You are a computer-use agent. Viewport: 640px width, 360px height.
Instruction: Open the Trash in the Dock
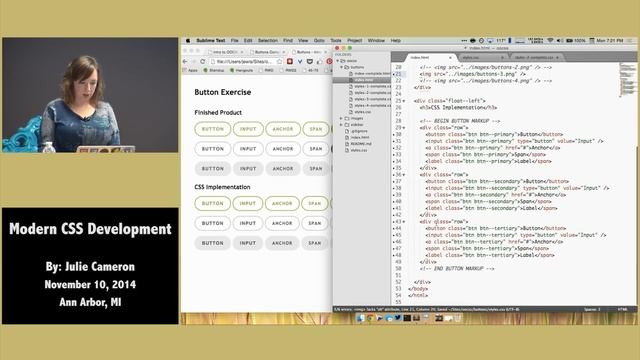458,318
